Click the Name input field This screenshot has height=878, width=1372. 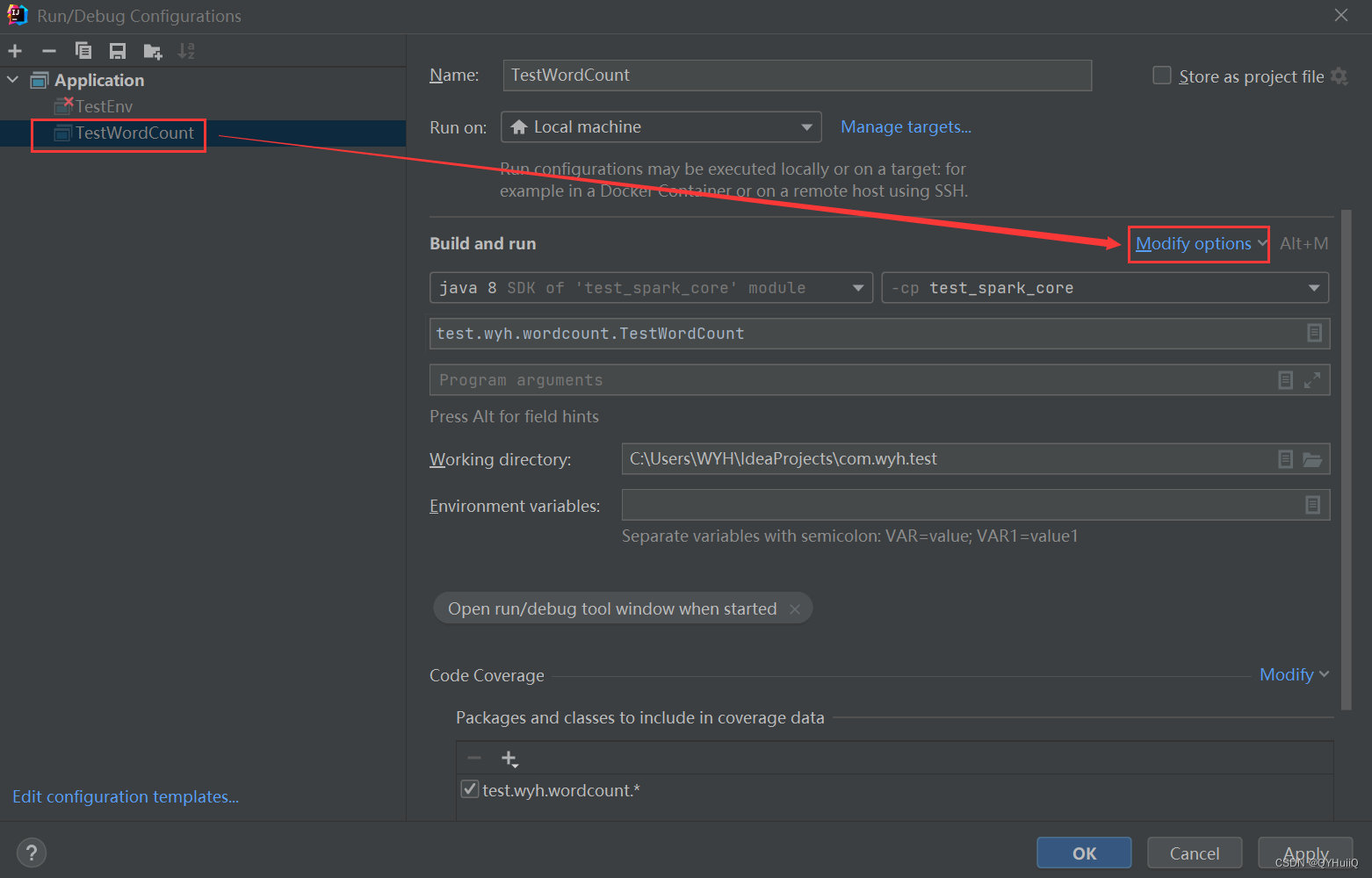pos(798,76)
